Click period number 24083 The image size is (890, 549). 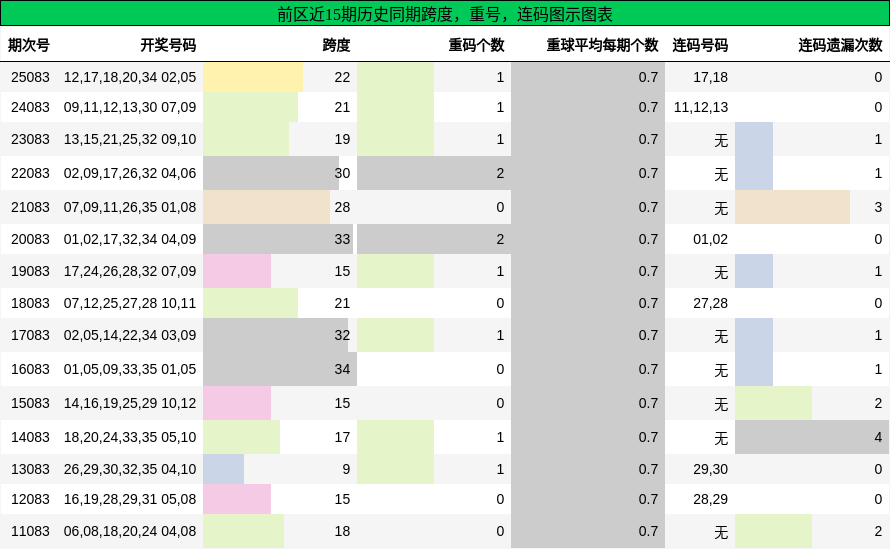click(30, 107)
